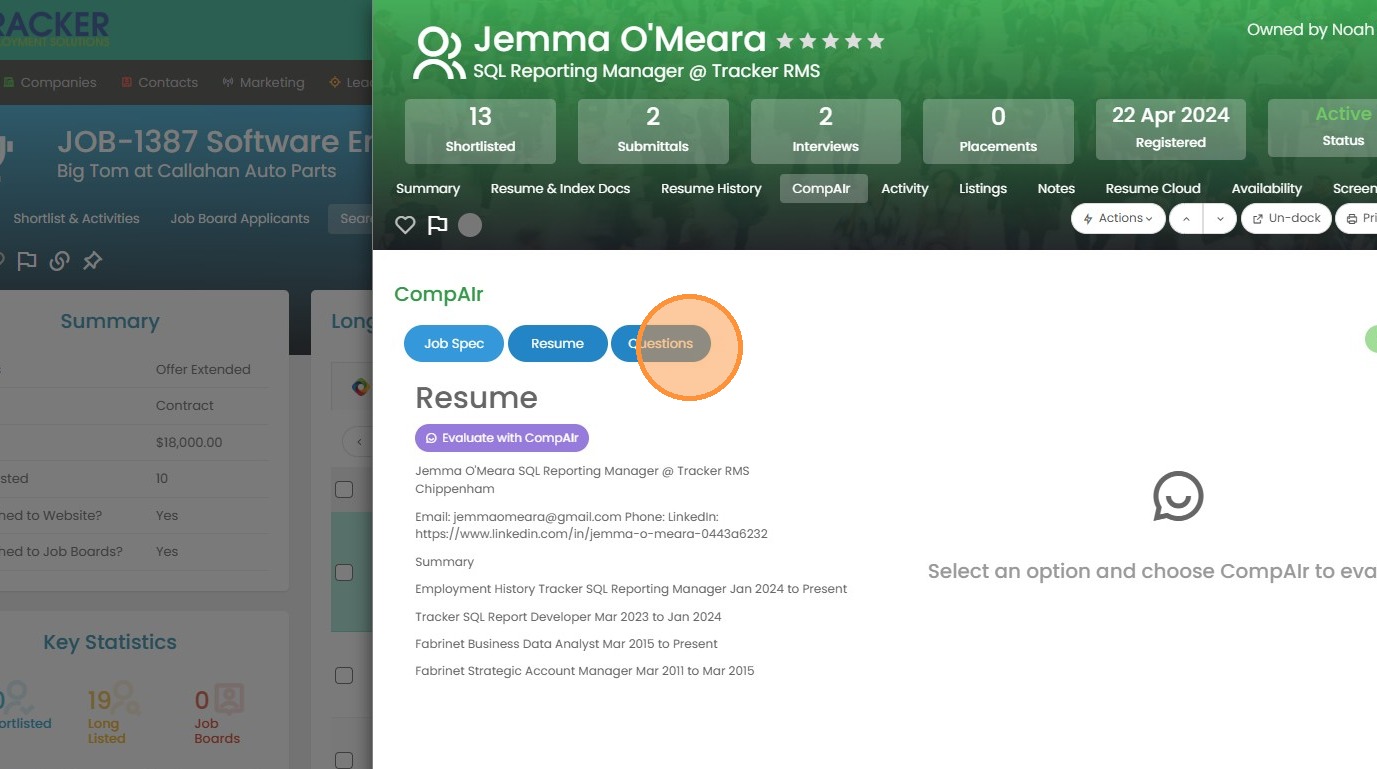Viewport: 1377px width, 769px height.
Task: Click the 2 Submittals stat card
Action: click(653, 130)
